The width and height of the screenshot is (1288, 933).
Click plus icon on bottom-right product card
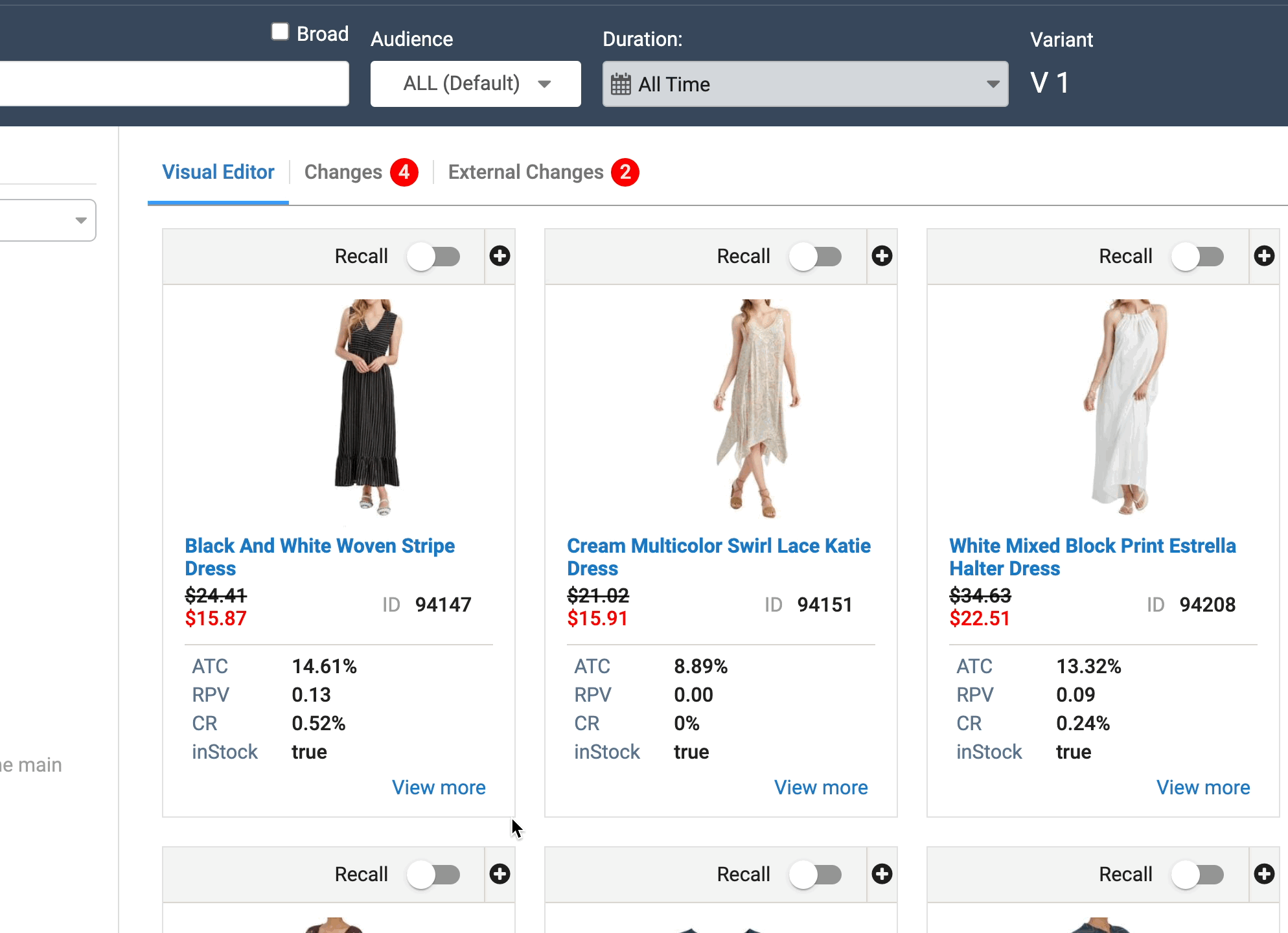coord(1264,874)
